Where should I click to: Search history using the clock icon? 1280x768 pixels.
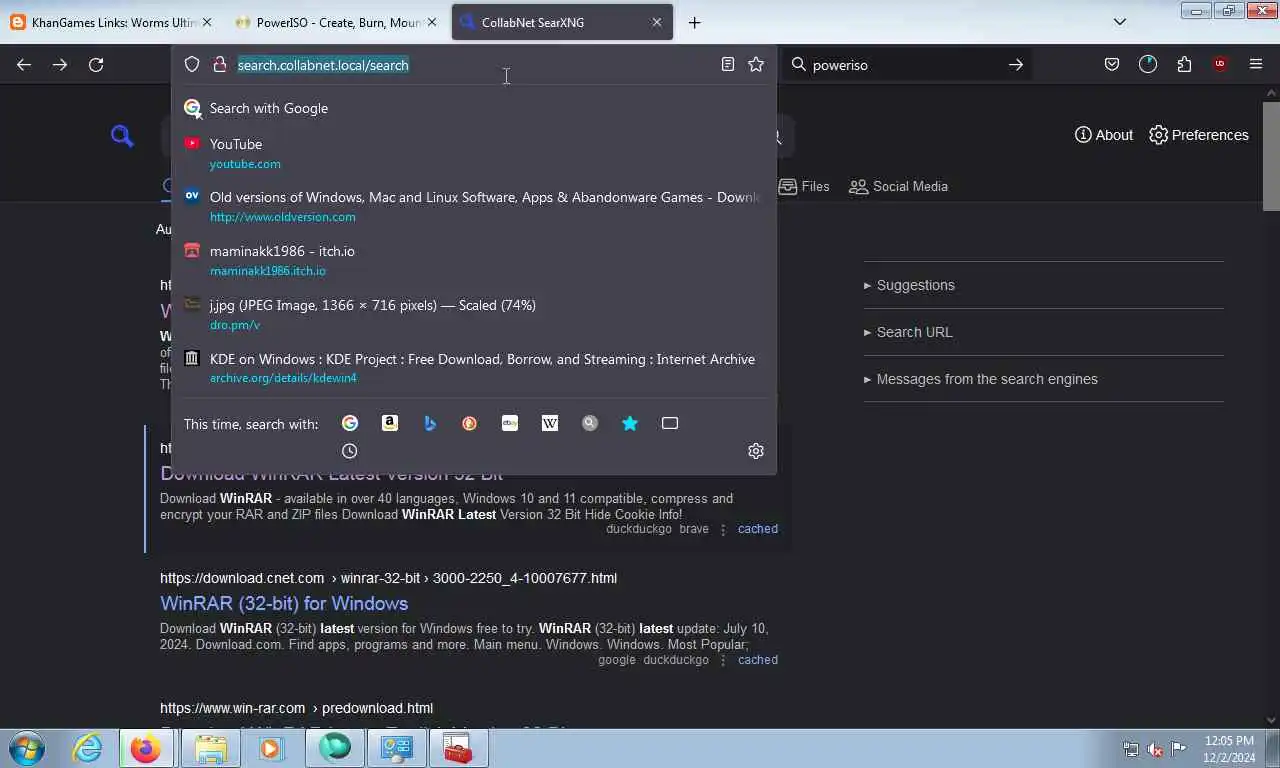pyautogui.click(x=350, y=451)
